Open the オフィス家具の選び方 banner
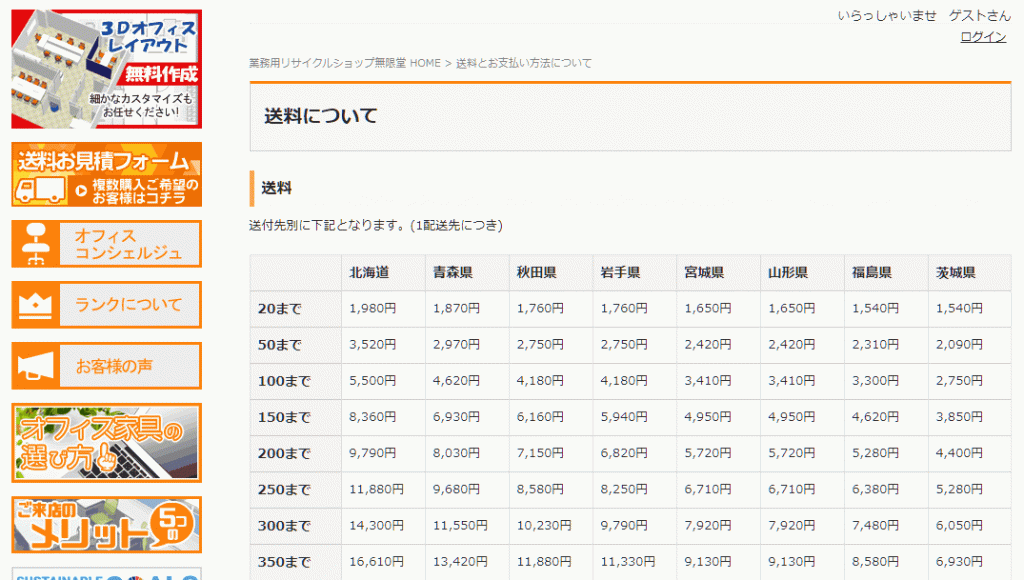The image size is (1024, 580). click(106, 443)
